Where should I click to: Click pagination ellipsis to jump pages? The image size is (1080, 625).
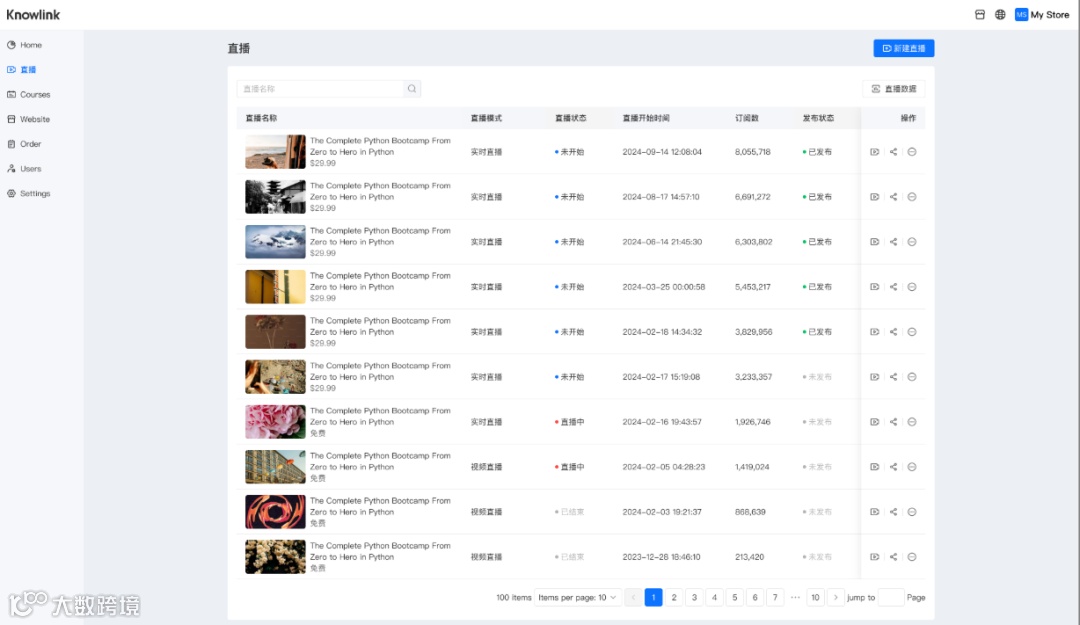[796, 597]
